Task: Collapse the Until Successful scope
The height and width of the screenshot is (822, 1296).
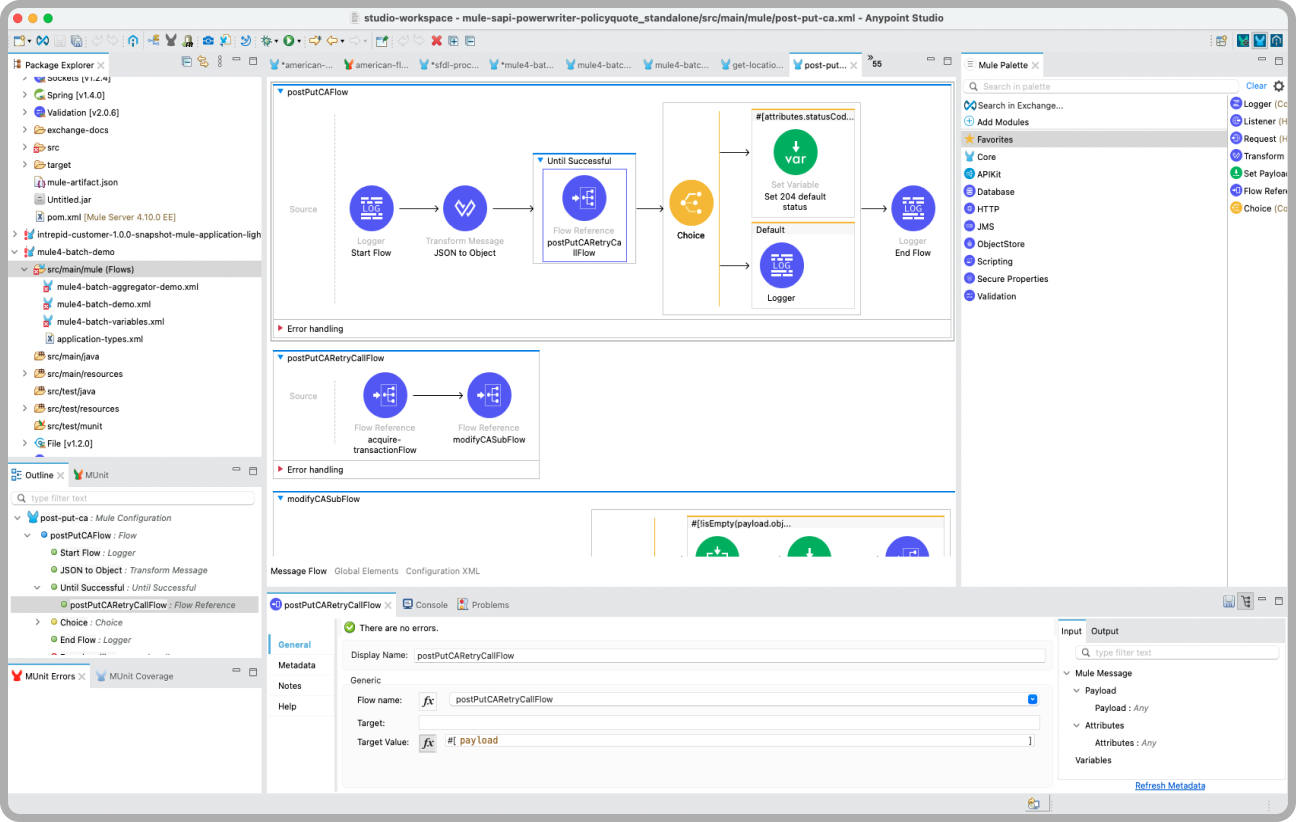Action: coord(541,161)
